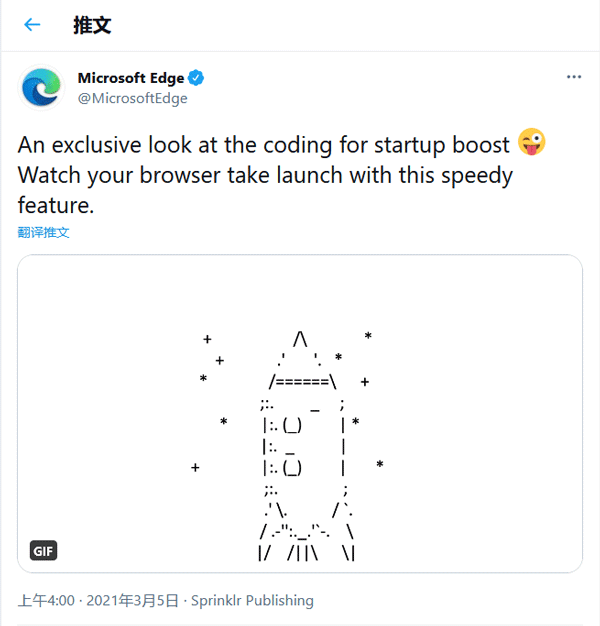Click the winking tongue-out emoji
Screen dimensions: 600x626
click(x=532, y=144)
